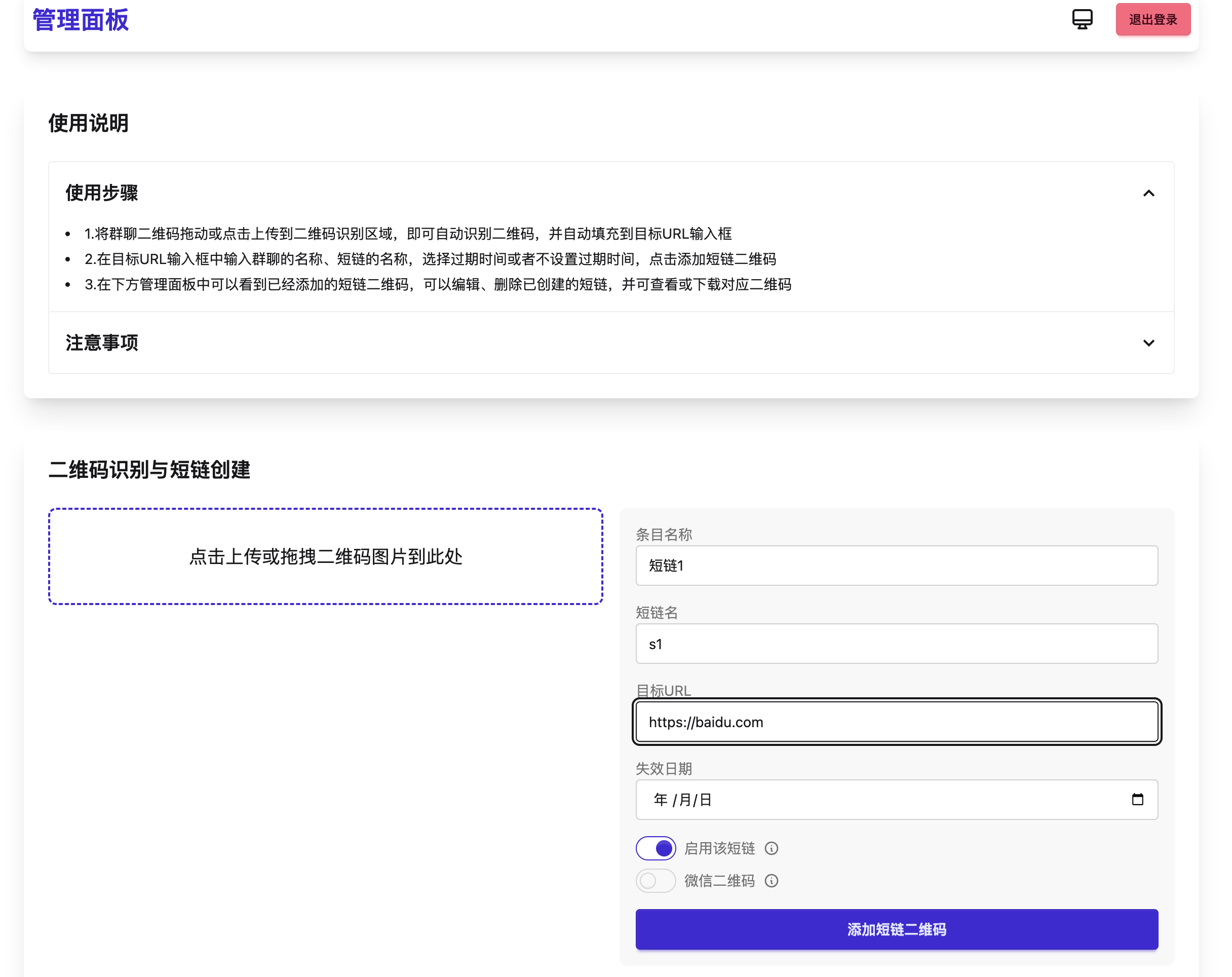Screen dimensions: 1232x977
Task: Click the info icon beside 微信二维码
Action: coord(772,880)
